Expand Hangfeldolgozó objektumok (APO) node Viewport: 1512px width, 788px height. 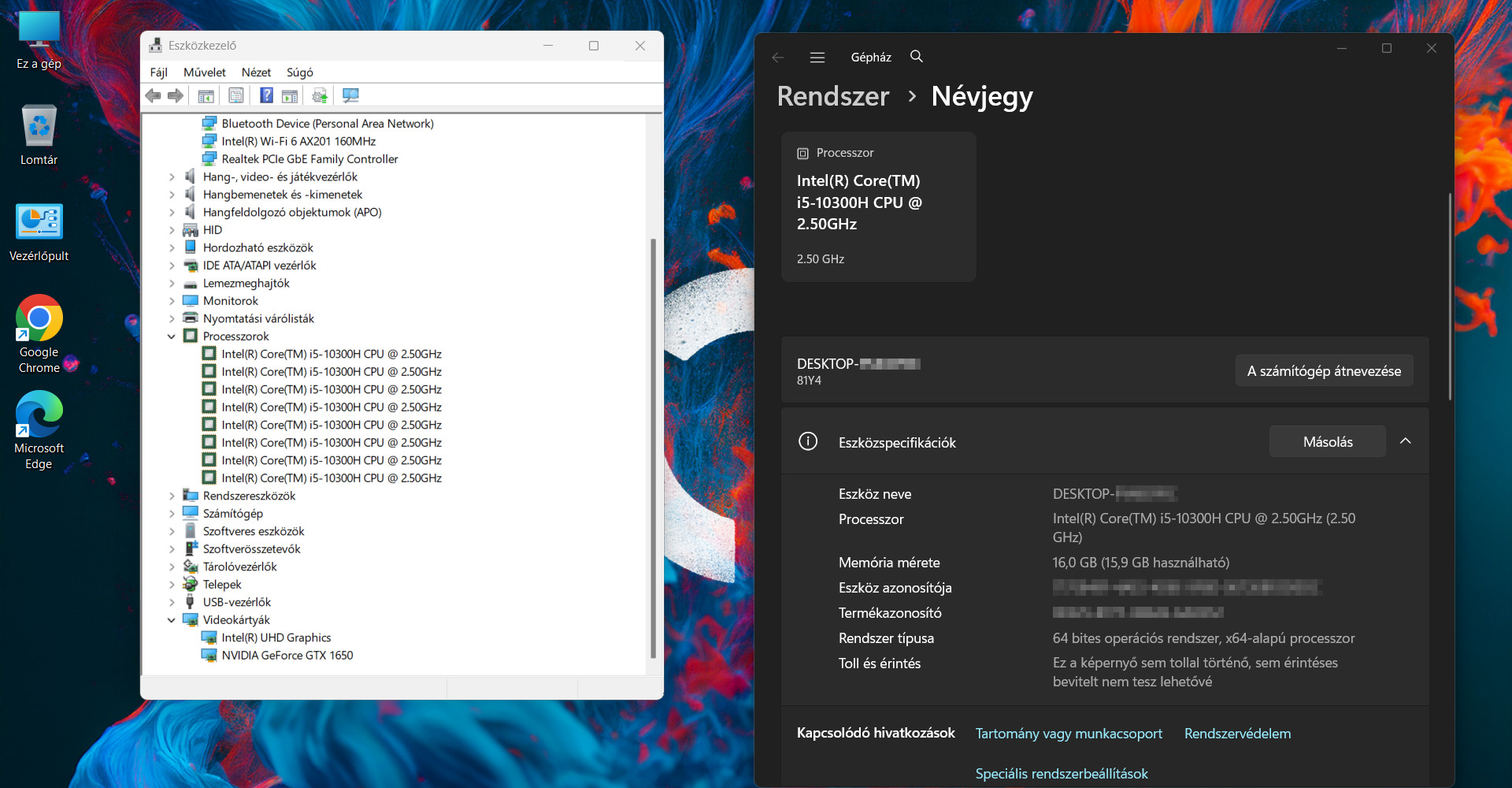click(172, 212)
